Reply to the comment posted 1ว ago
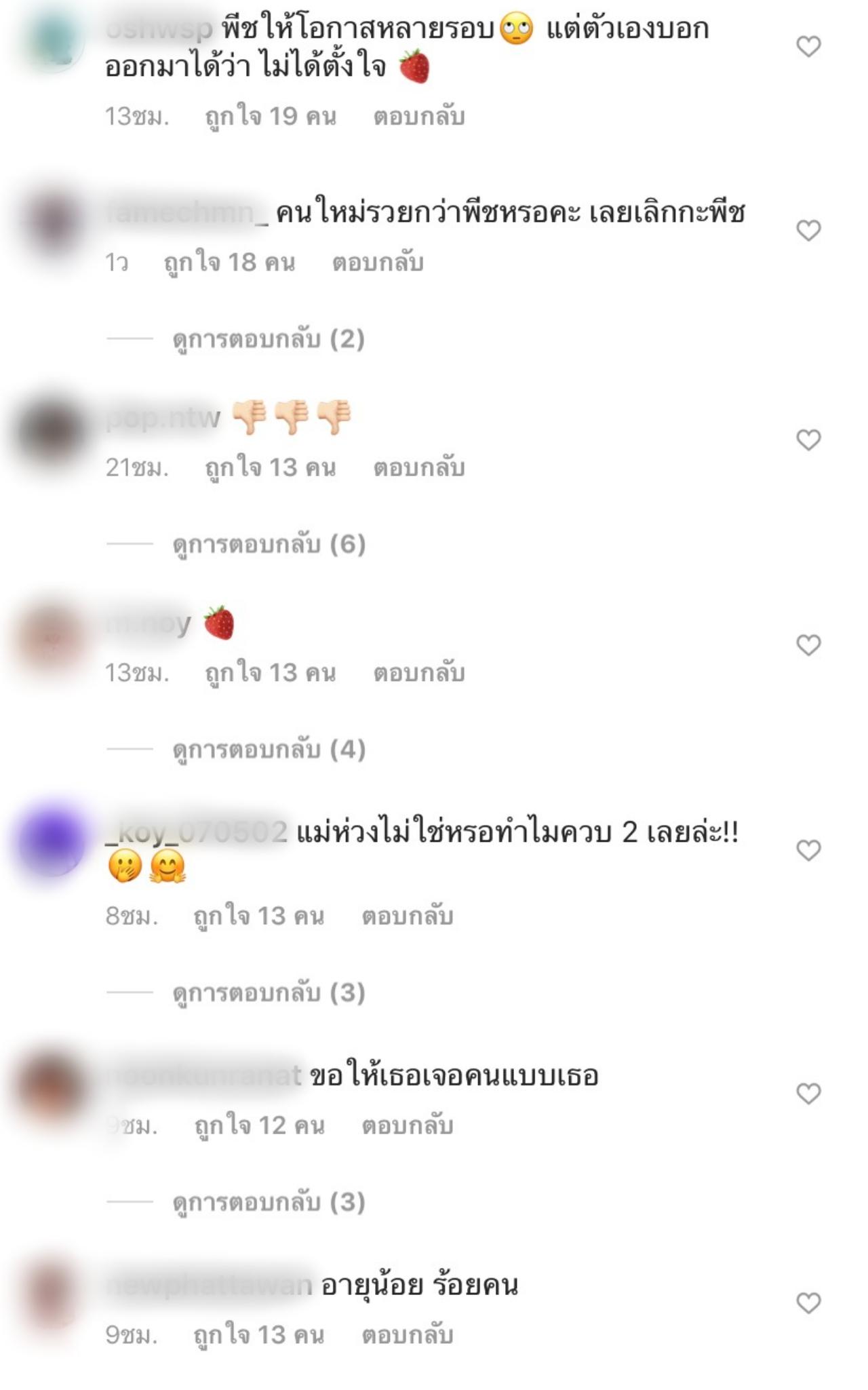 (x=378, y=262)
